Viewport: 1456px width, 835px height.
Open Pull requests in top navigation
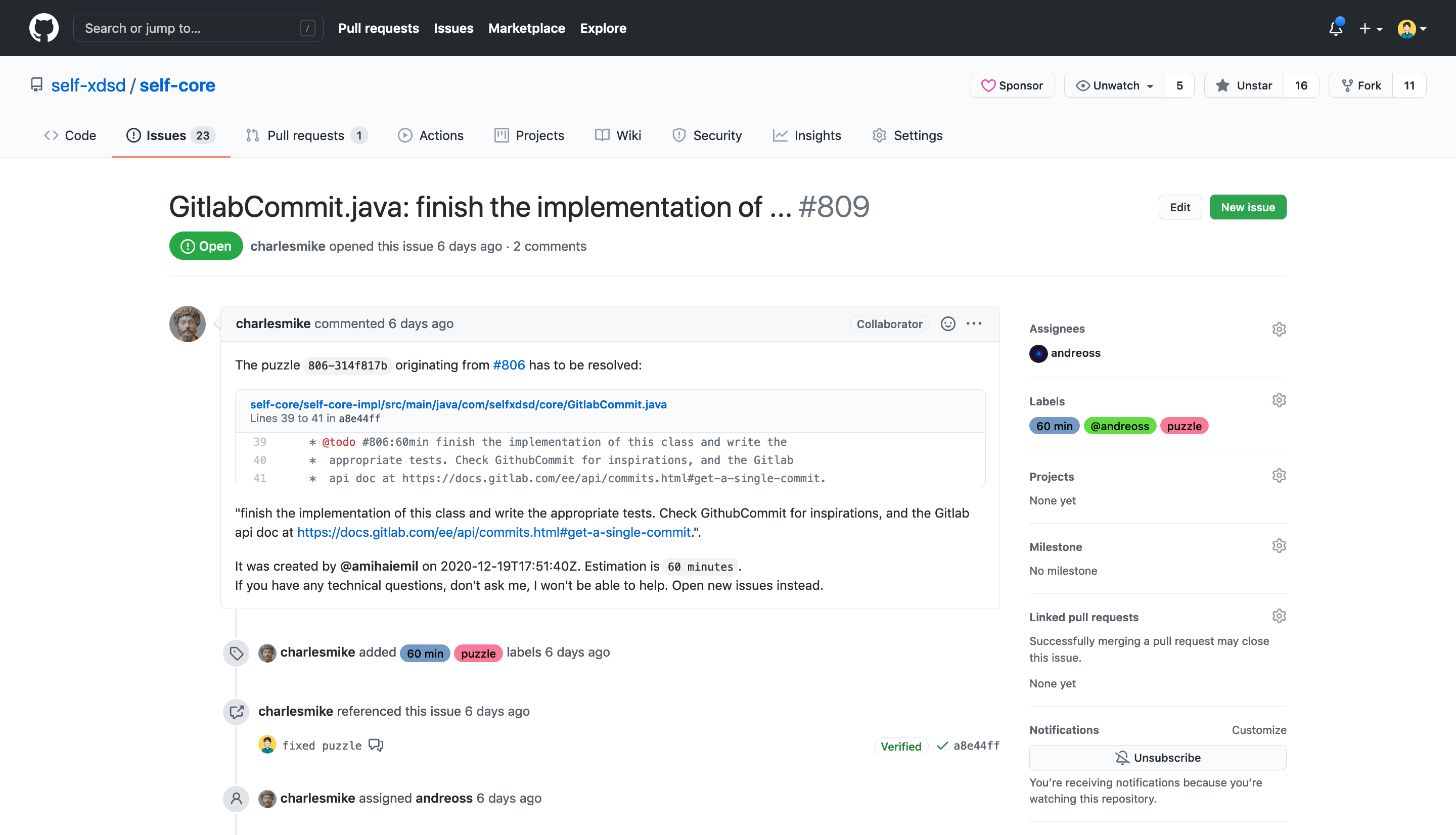click(x=379, y=28)
